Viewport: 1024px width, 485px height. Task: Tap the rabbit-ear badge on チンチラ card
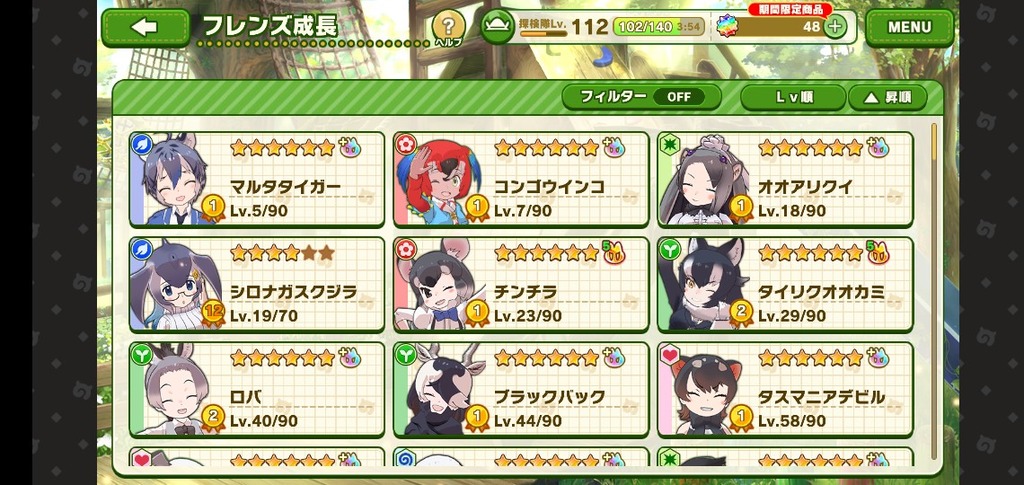tap(613, 252)
